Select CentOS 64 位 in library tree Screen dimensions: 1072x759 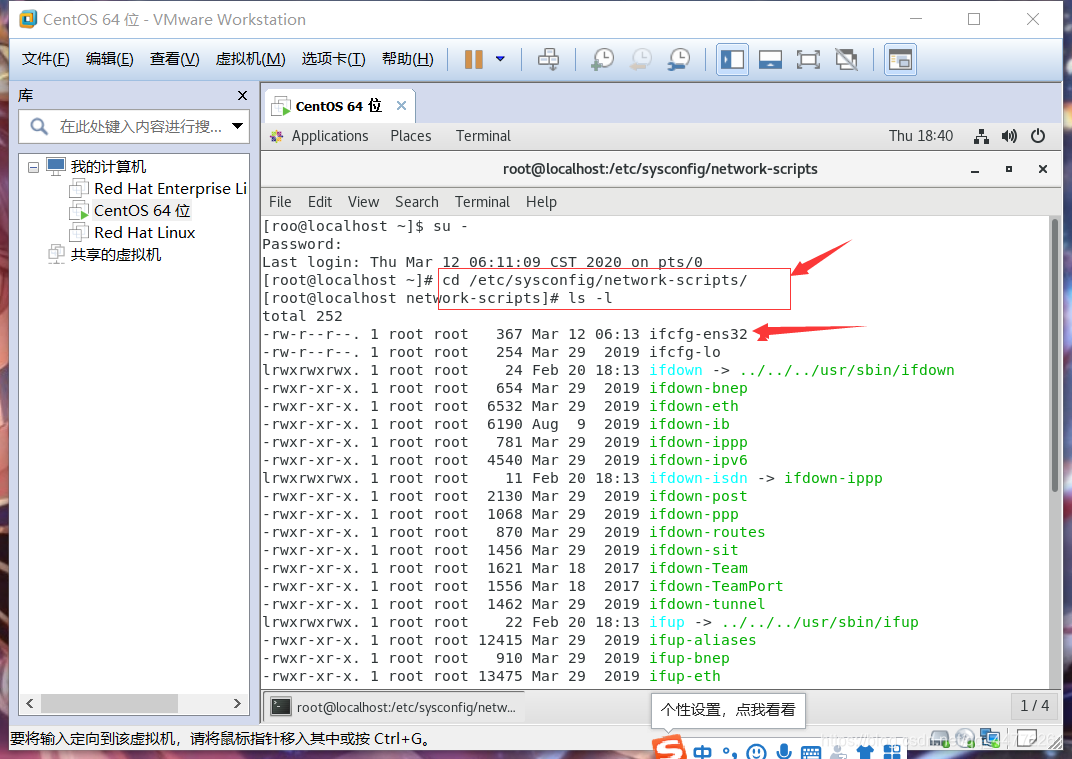142,210
